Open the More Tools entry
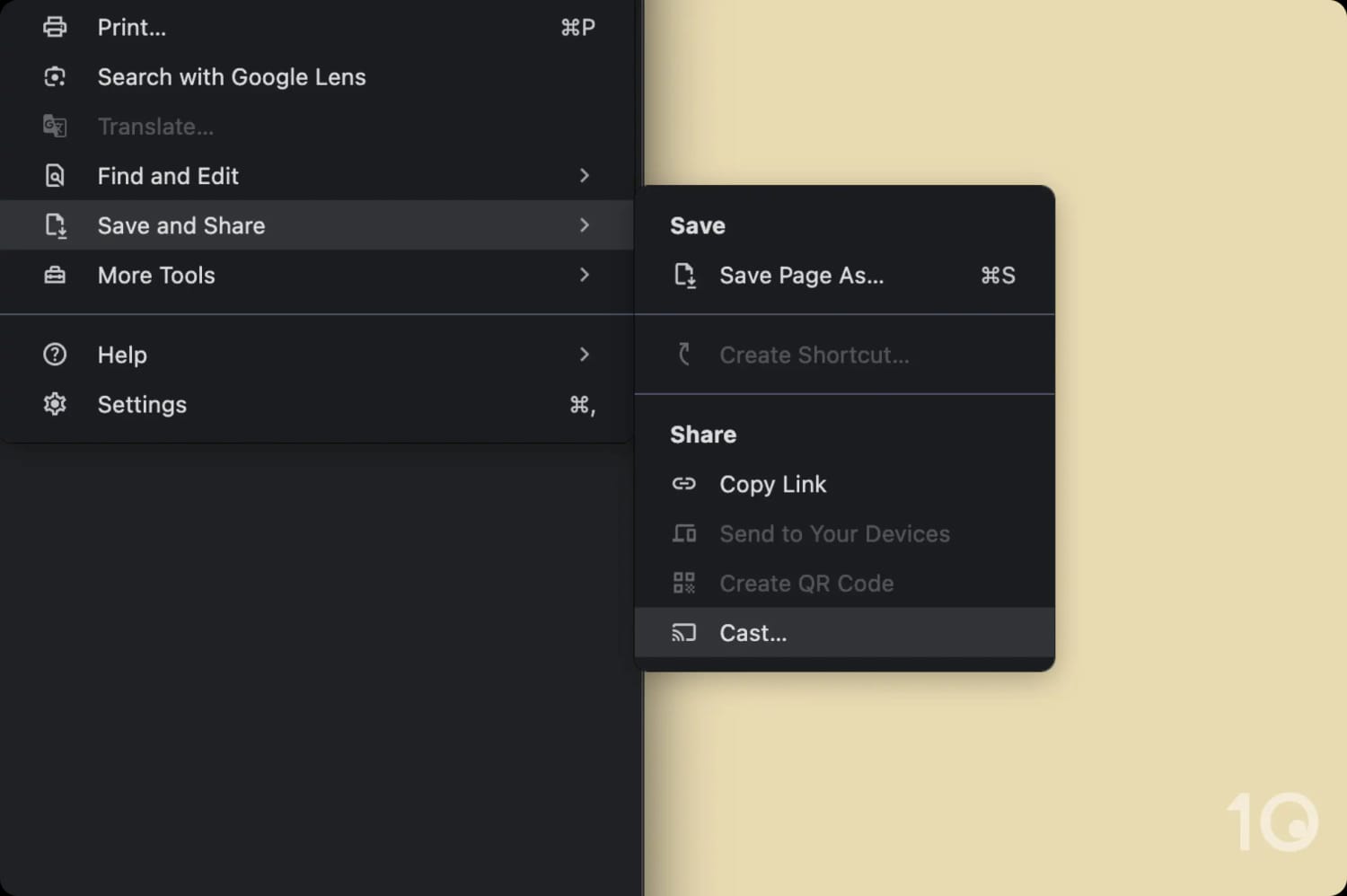The height and width of the screenshot is (896, 1347). point(317,275)
